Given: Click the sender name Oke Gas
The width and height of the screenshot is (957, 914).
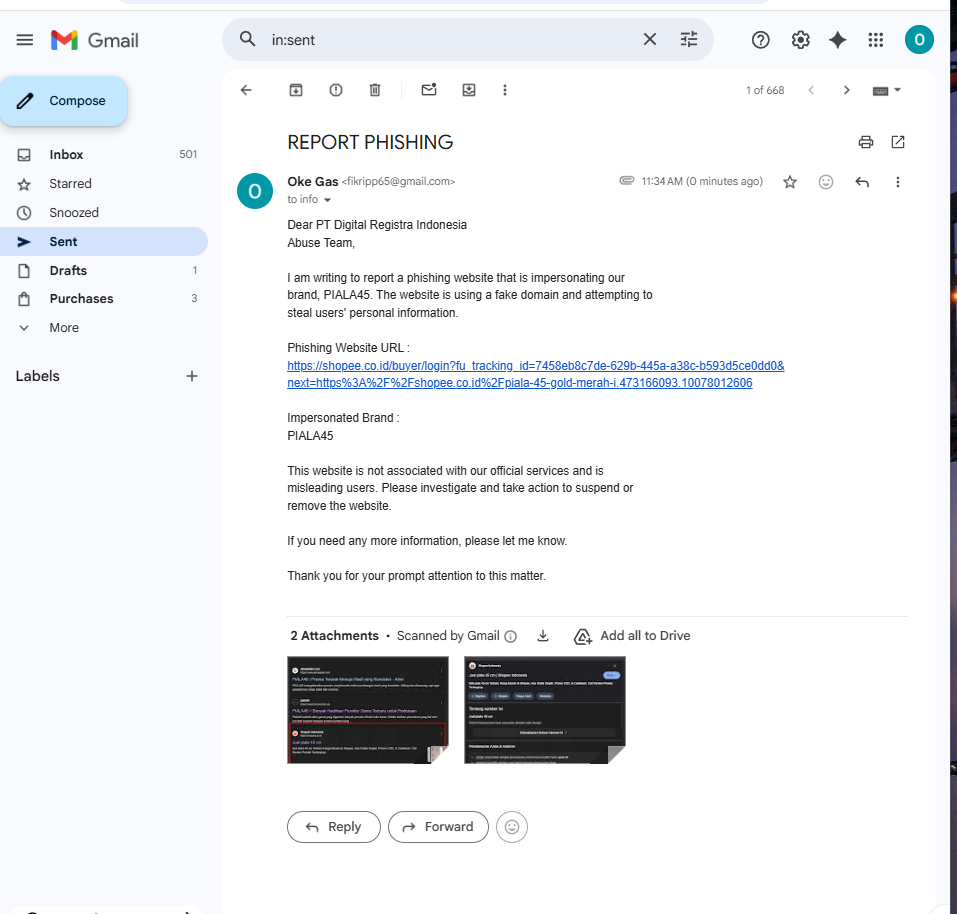Looking at the screenshot, I should click(312, 182).
